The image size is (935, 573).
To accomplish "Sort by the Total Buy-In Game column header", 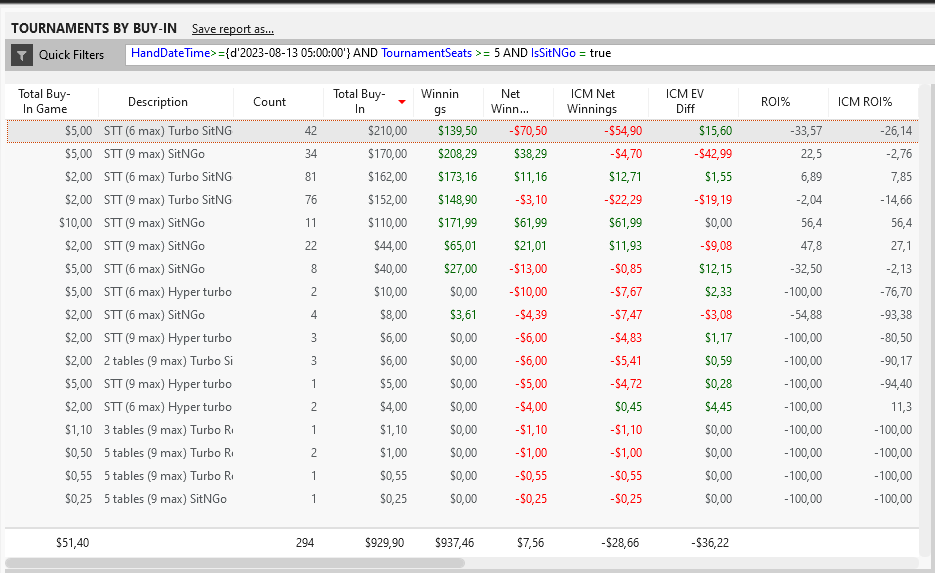I will tap(52, 101).
